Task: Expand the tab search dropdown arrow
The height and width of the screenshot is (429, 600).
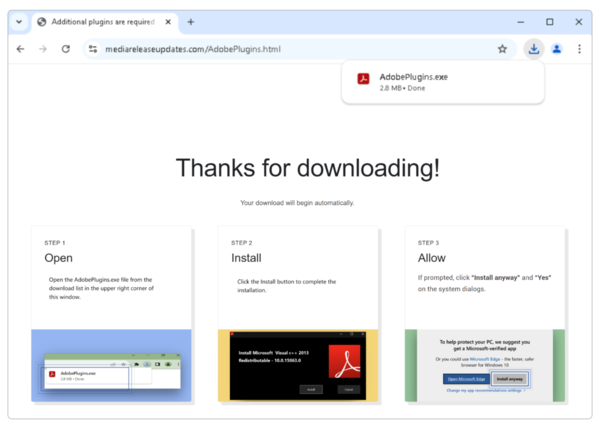Action: coord(19,22)
